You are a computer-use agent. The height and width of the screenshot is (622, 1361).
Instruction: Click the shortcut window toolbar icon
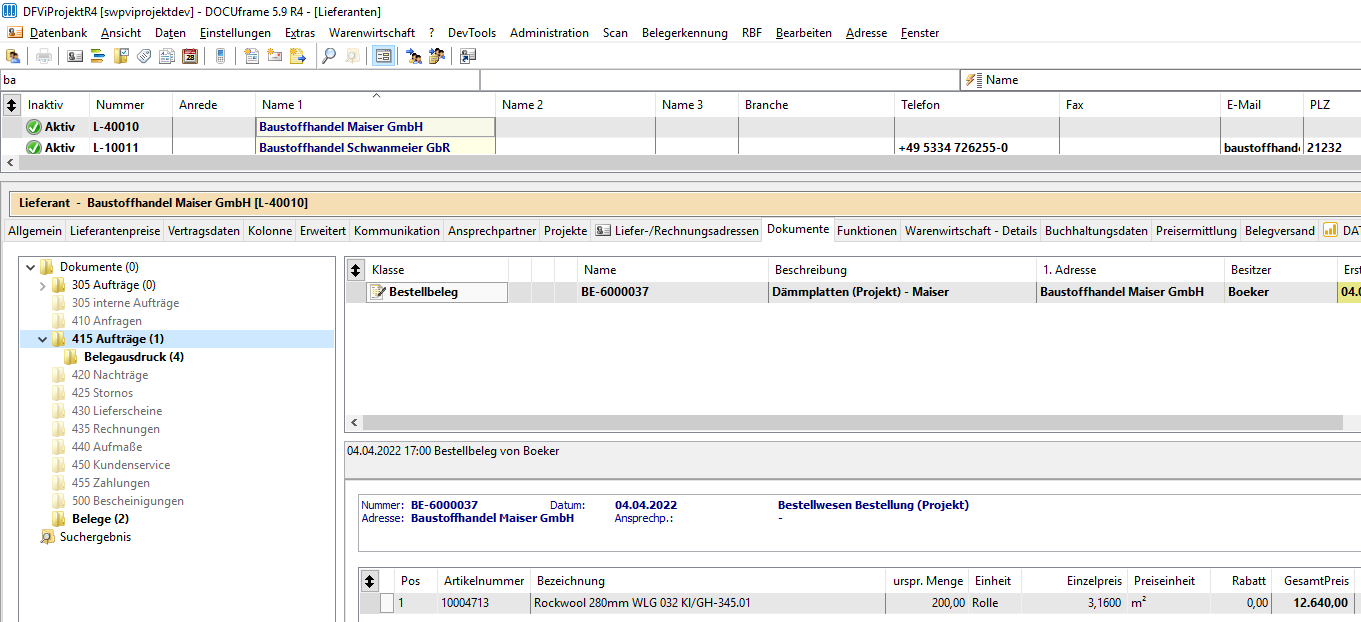click(468, 56)
